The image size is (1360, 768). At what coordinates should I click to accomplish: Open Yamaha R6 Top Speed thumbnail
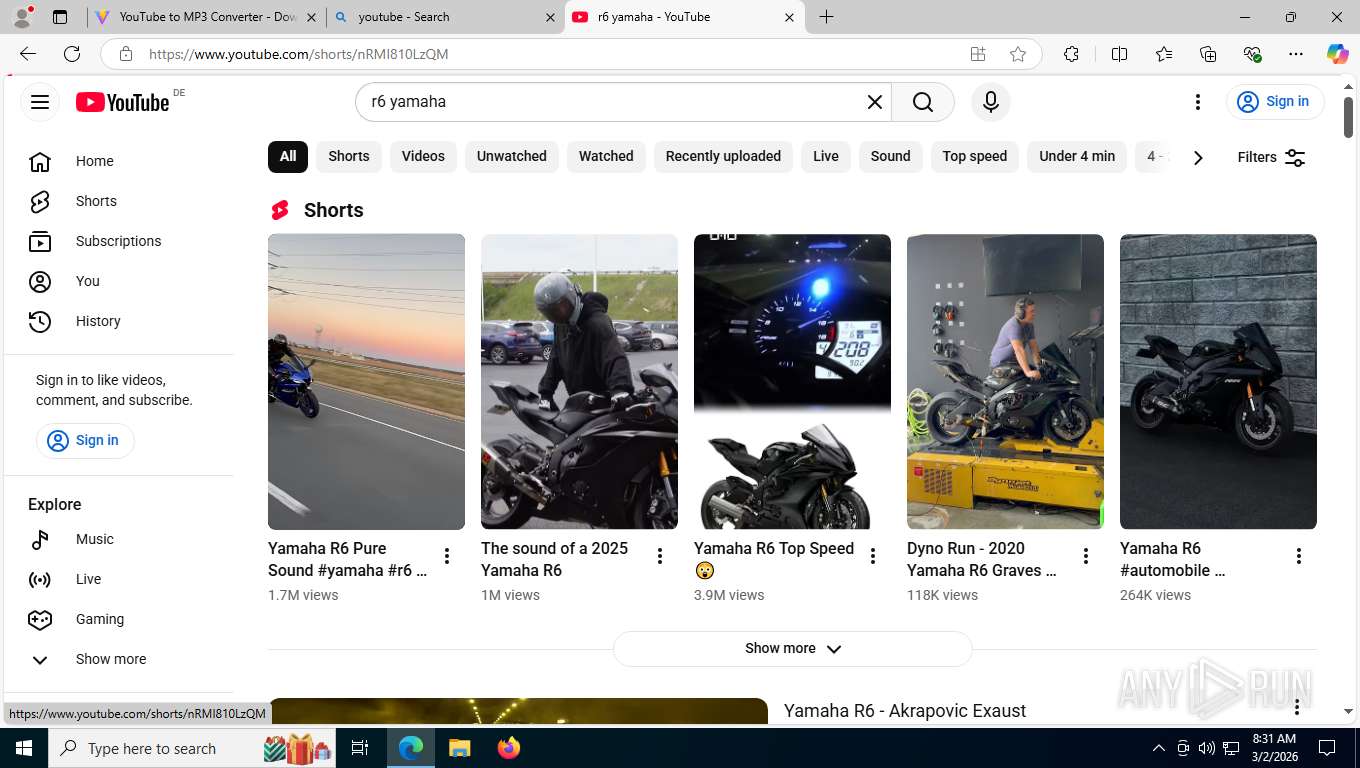[x=792, y=381]
